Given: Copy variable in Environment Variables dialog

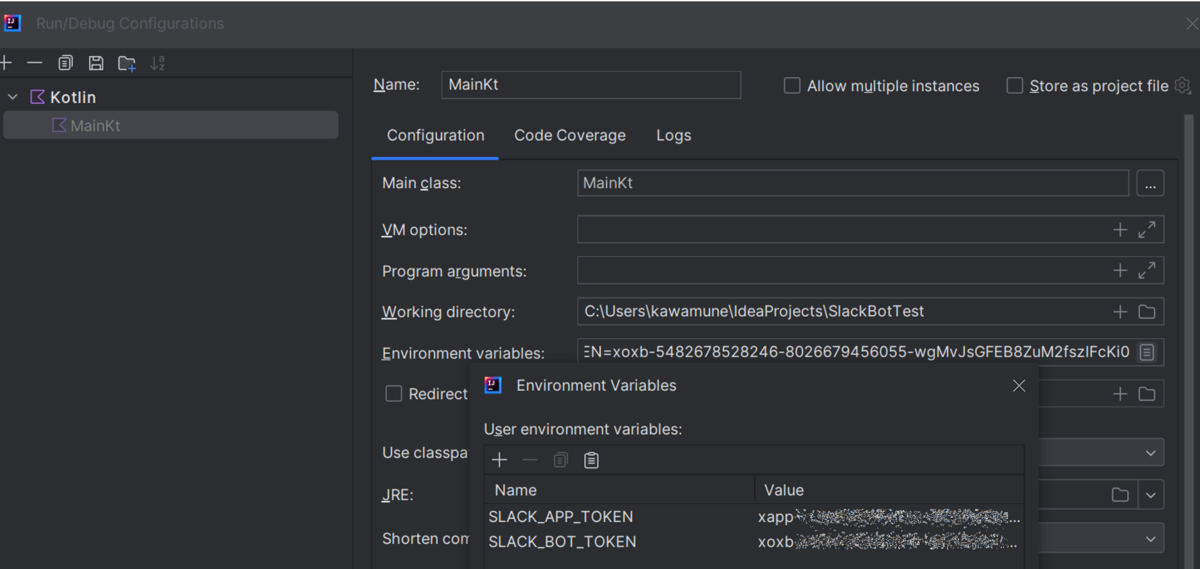Looking at the screenshot, I should pyautogui.click(x=561, y=460).
